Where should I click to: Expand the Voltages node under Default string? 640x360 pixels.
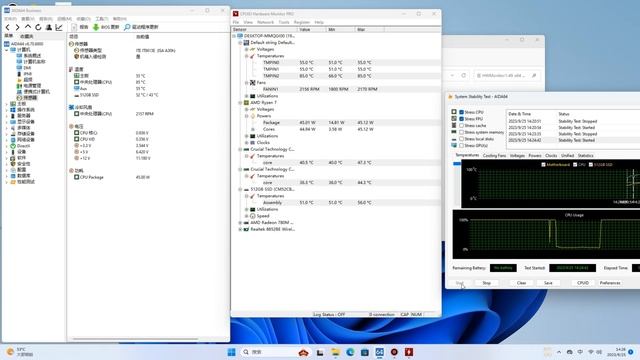(247, 49)
